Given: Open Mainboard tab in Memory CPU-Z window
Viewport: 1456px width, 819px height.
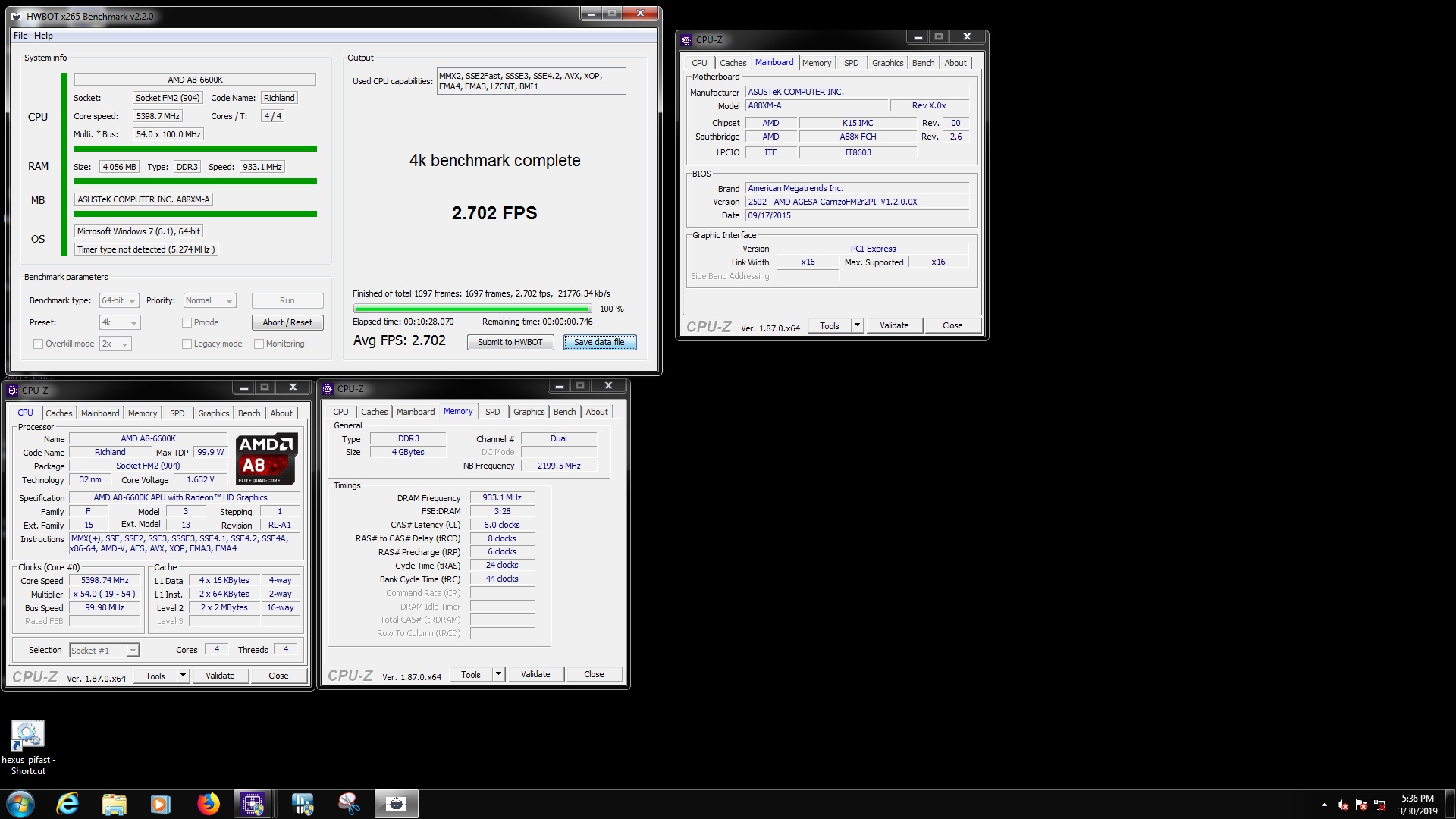Looking at the screenshot, I should (416, 412).
